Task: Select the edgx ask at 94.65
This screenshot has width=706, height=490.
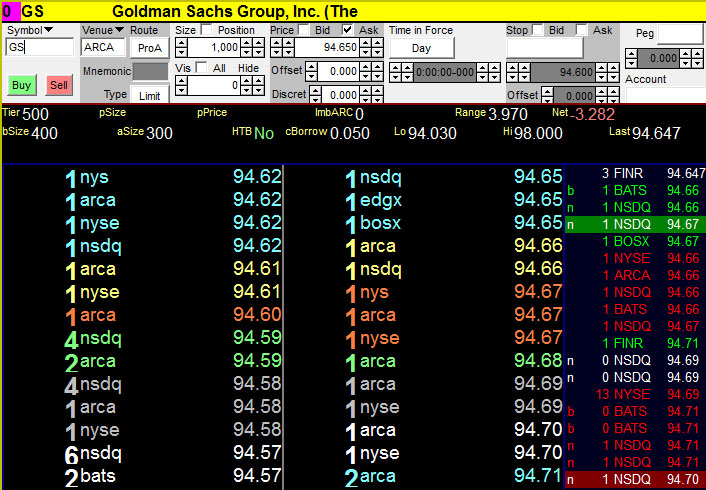Action: click(x=424, y=200)
